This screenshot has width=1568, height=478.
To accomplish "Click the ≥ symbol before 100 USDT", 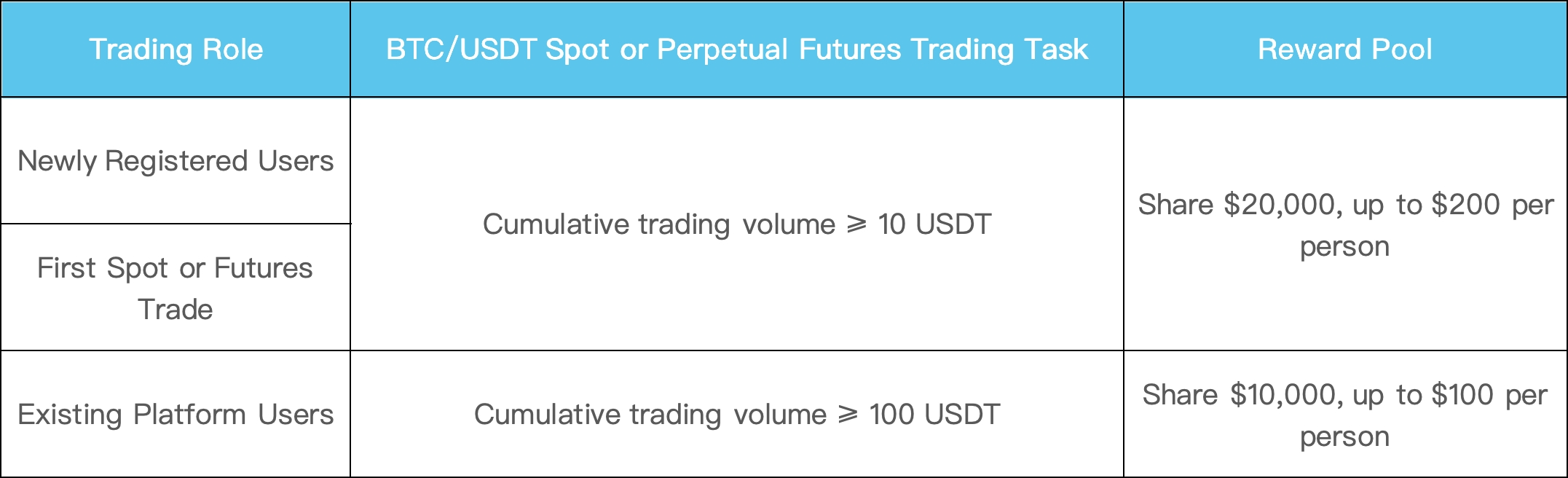I will click(848, 415).
